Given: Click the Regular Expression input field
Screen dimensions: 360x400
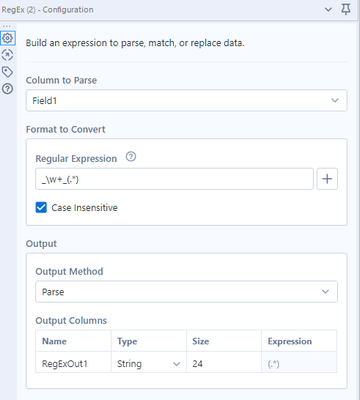Looking at the screenshot, I should tap(174, 179).
